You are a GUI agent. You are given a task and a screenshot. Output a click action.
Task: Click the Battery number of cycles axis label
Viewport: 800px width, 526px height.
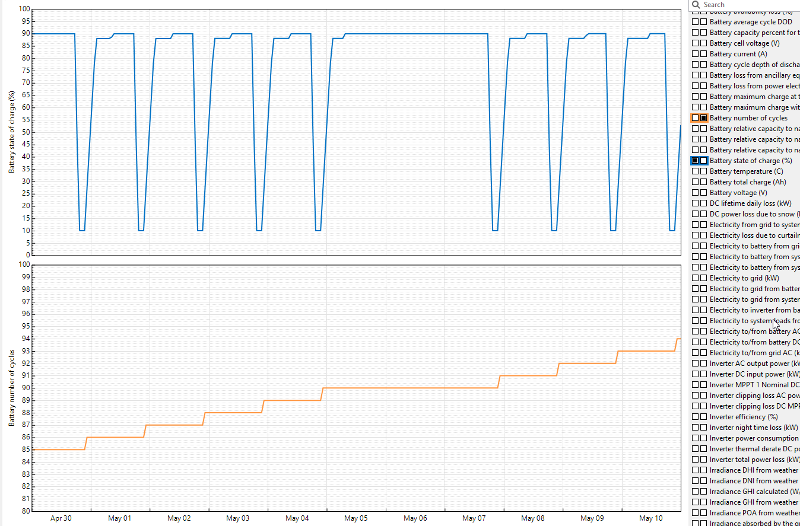(x=10, y=388)
